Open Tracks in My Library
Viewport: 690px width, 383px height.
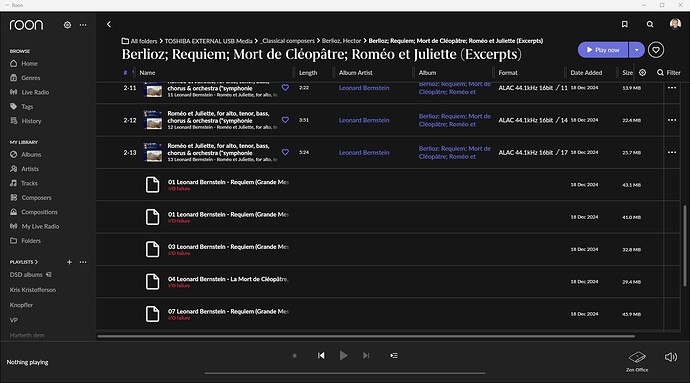click(x=24, y=183)
